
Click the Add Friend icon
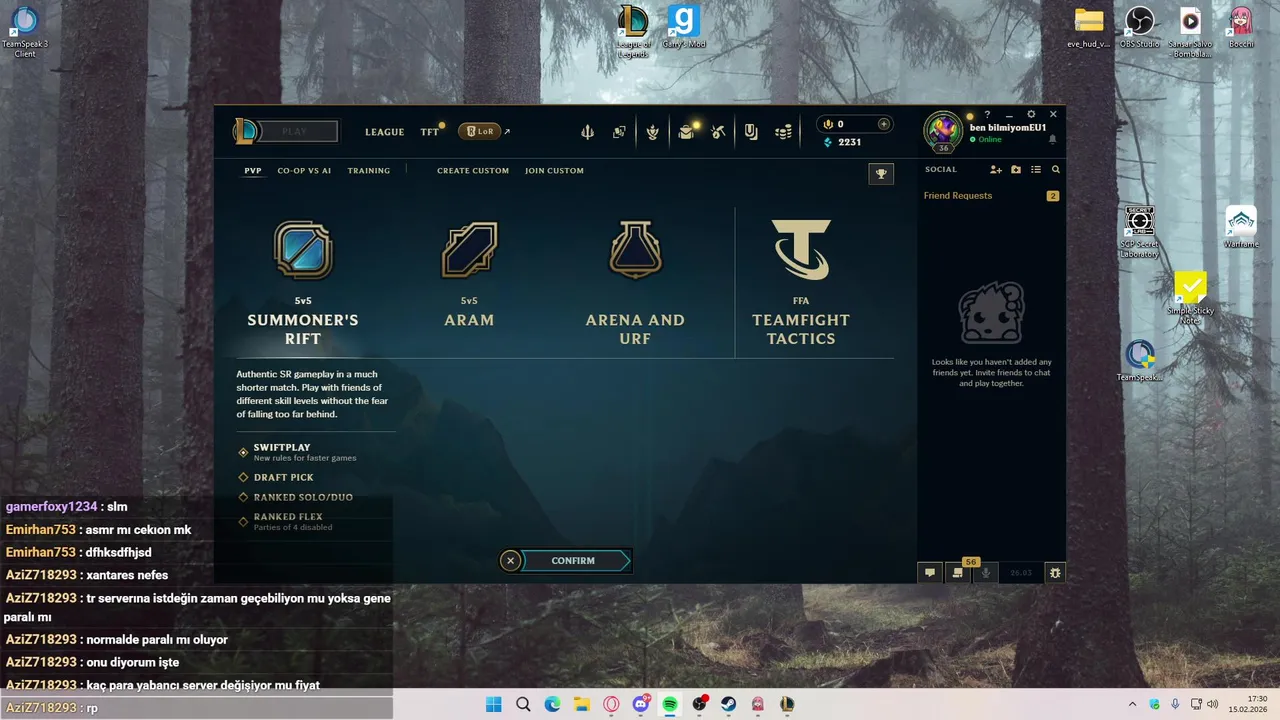(x=995, y=170)
